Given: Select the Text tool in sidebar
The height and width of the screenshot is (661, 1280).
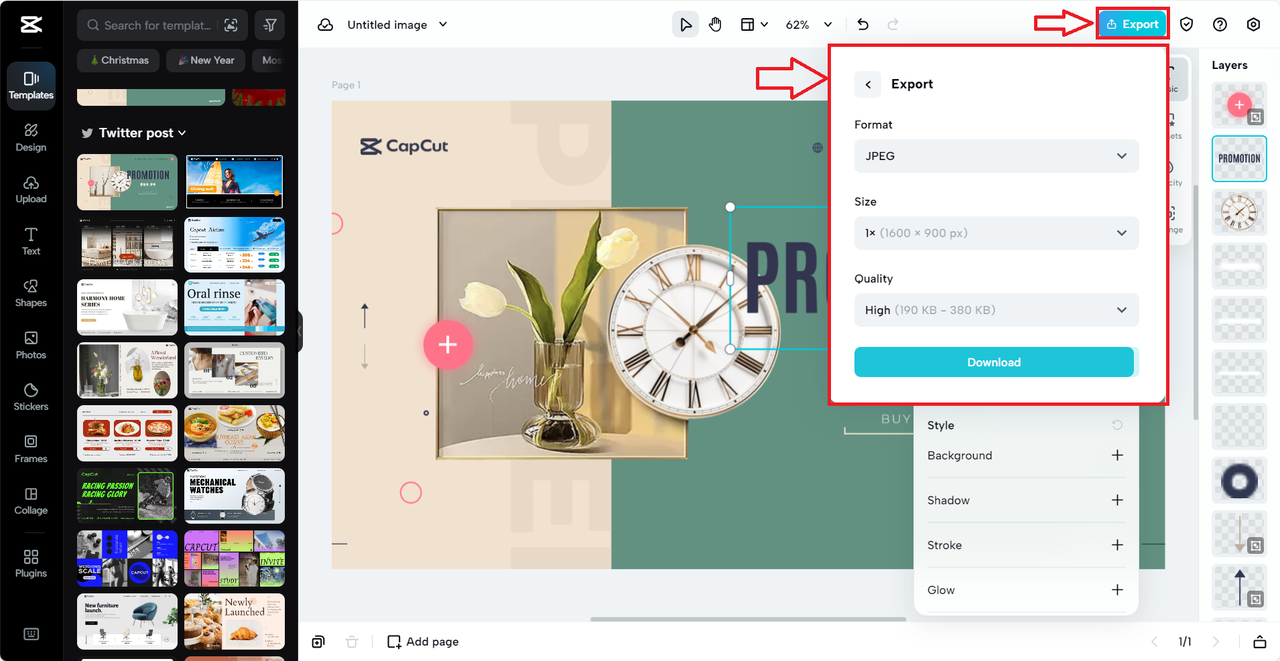Looking at the screenshot, I should [x=31, y=241].
